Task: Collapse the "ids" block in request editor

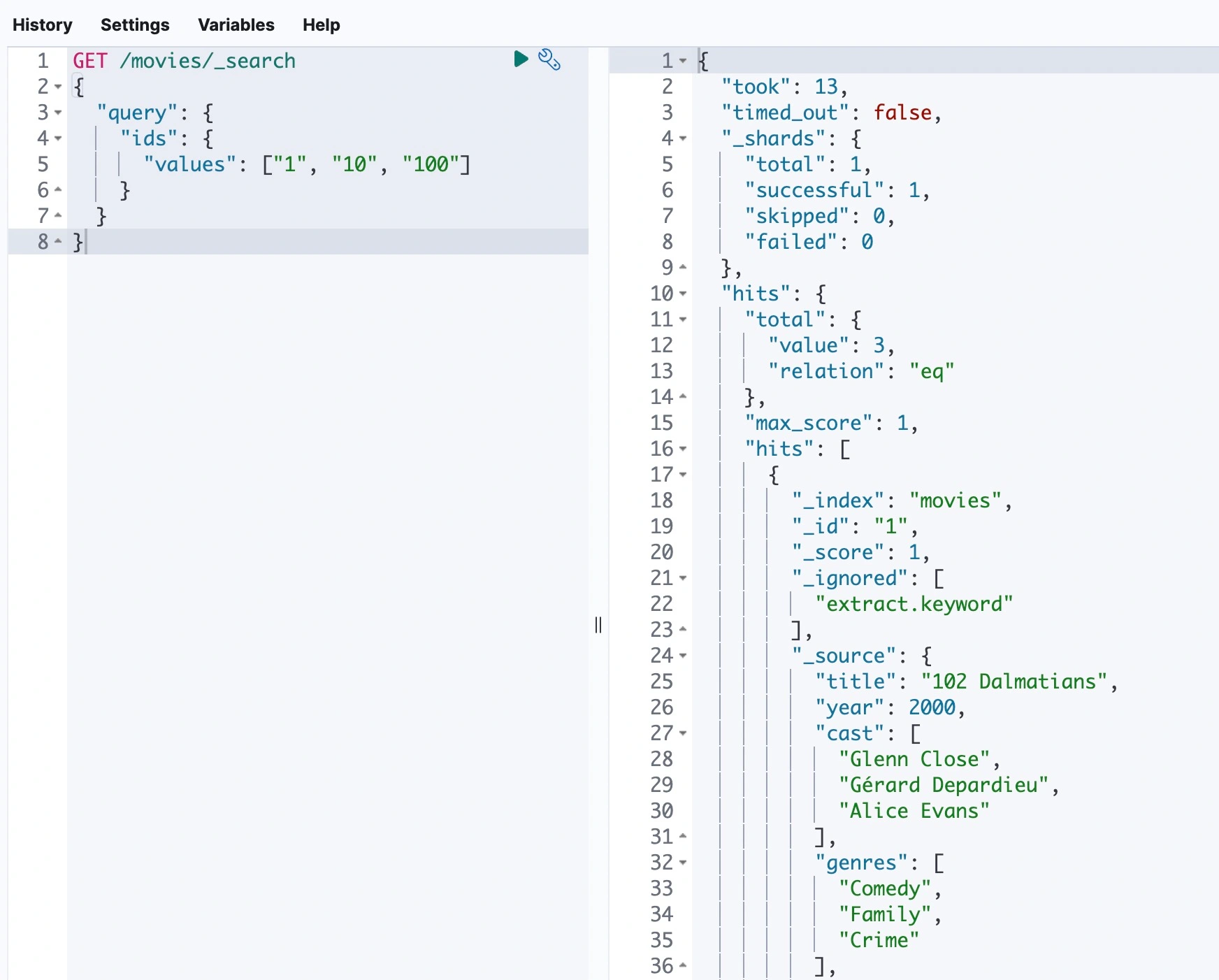Action: coord(58,138)
